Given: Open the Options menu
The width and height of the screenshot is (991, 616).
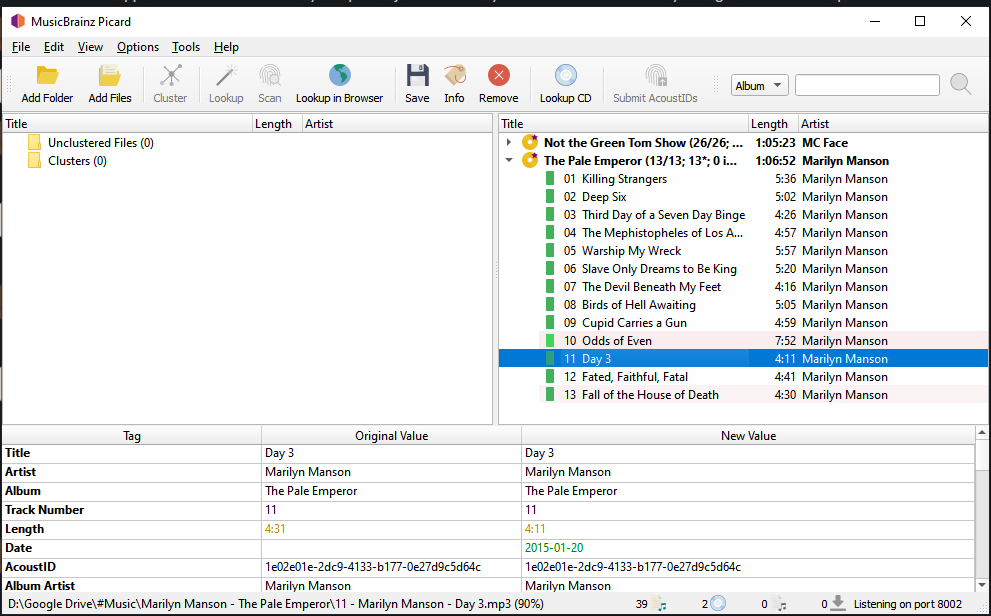Looking at the screenshot, I should 138,47.
